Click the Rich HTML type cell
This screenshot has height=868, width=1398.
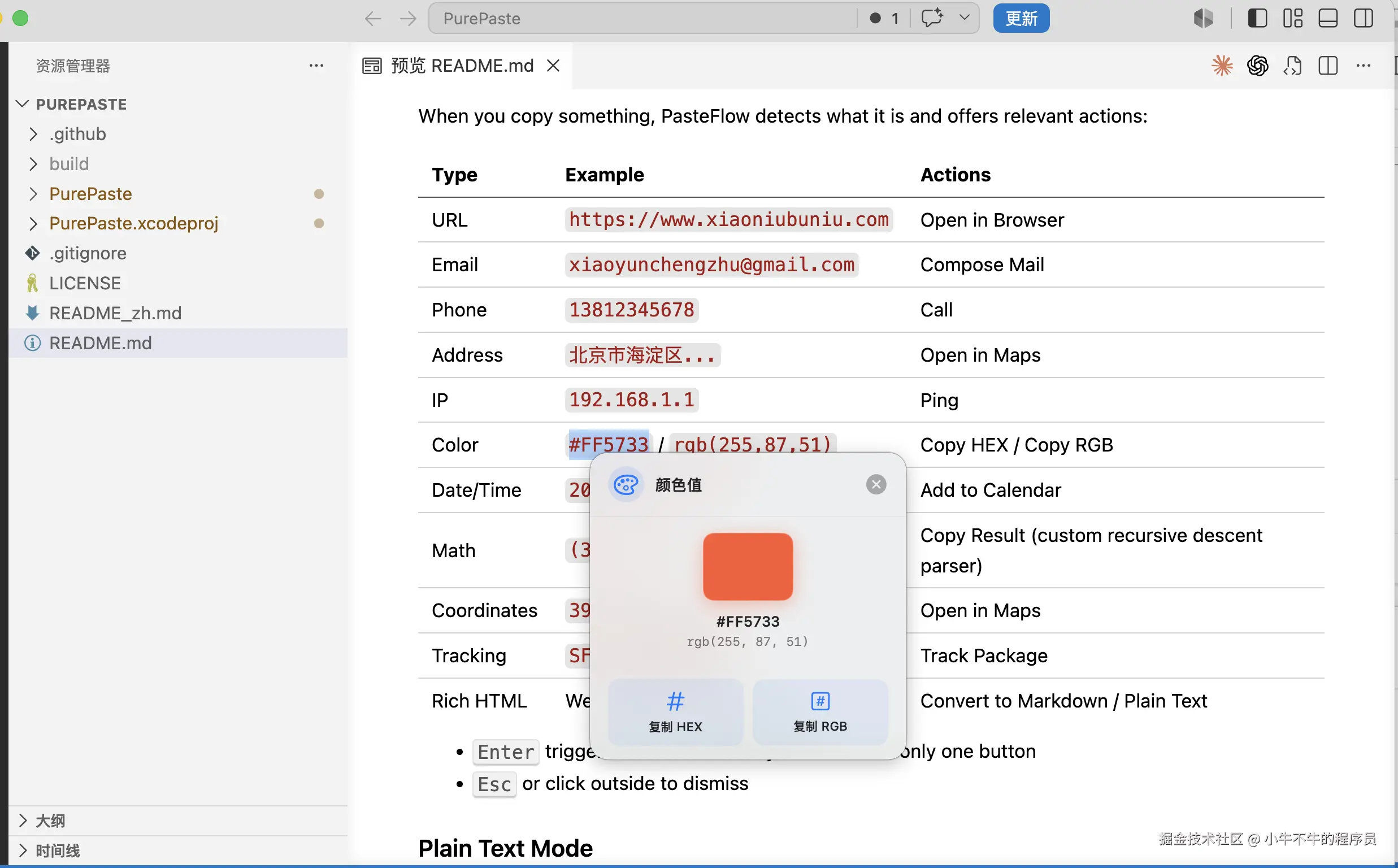pos(479,701)
